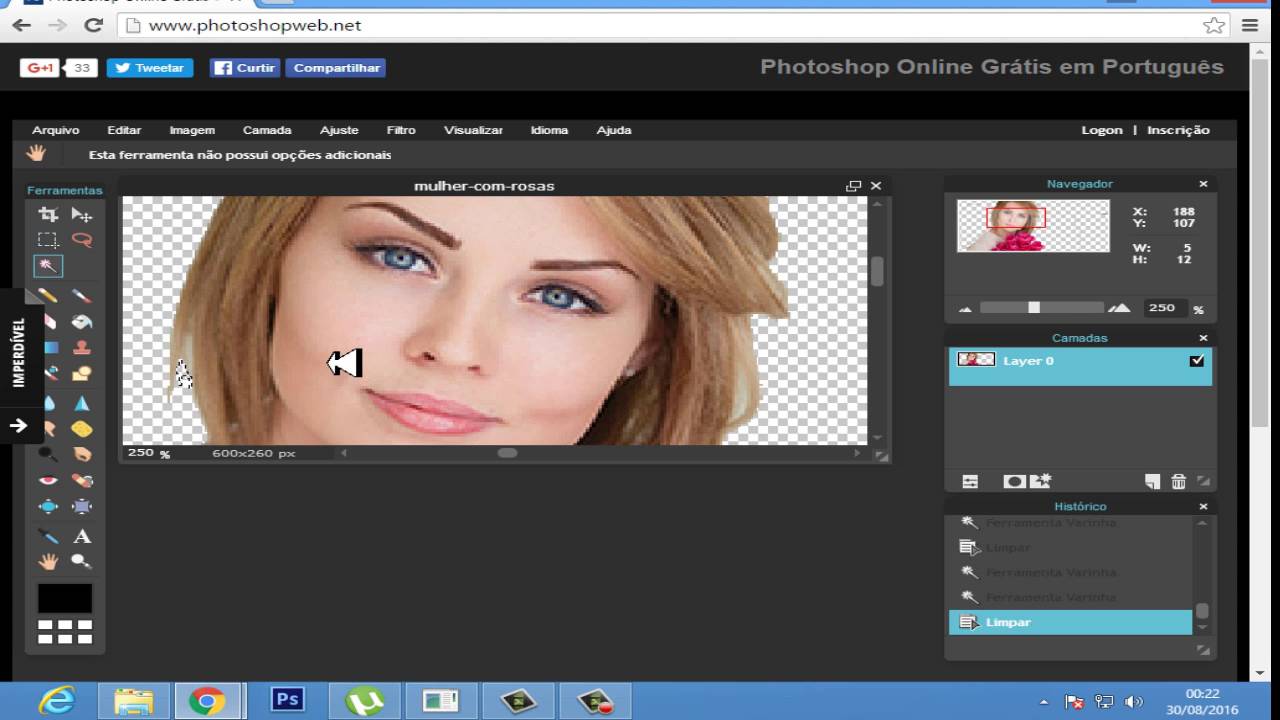Select the Hand tool in toolbox

coord(48,562)
